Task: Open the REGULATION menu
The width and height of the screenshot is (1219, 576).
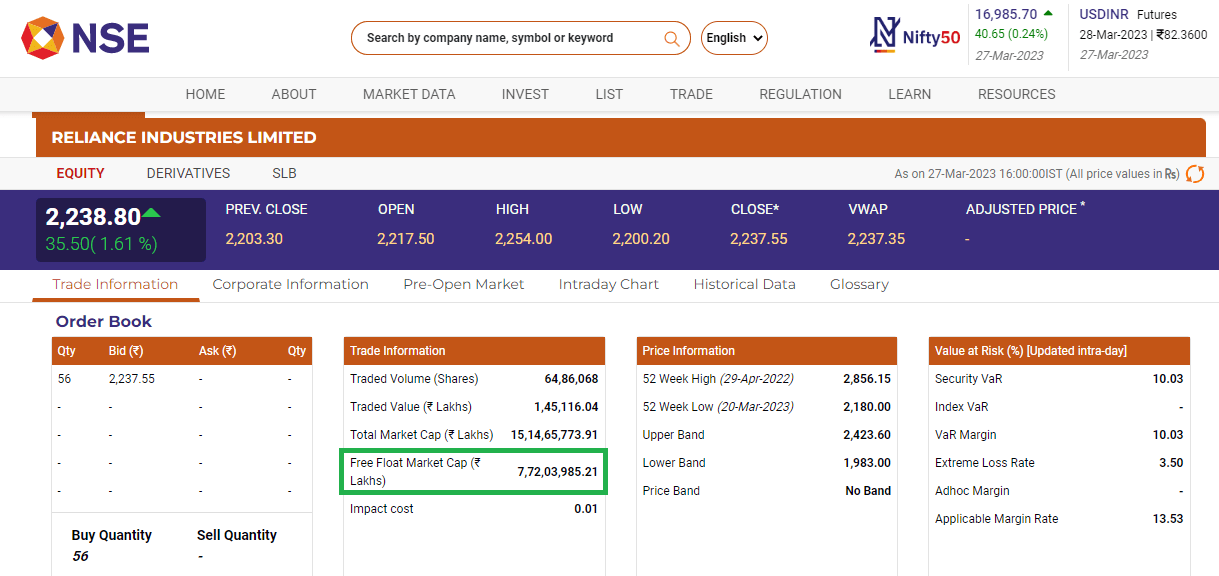Action: (800, 94)
